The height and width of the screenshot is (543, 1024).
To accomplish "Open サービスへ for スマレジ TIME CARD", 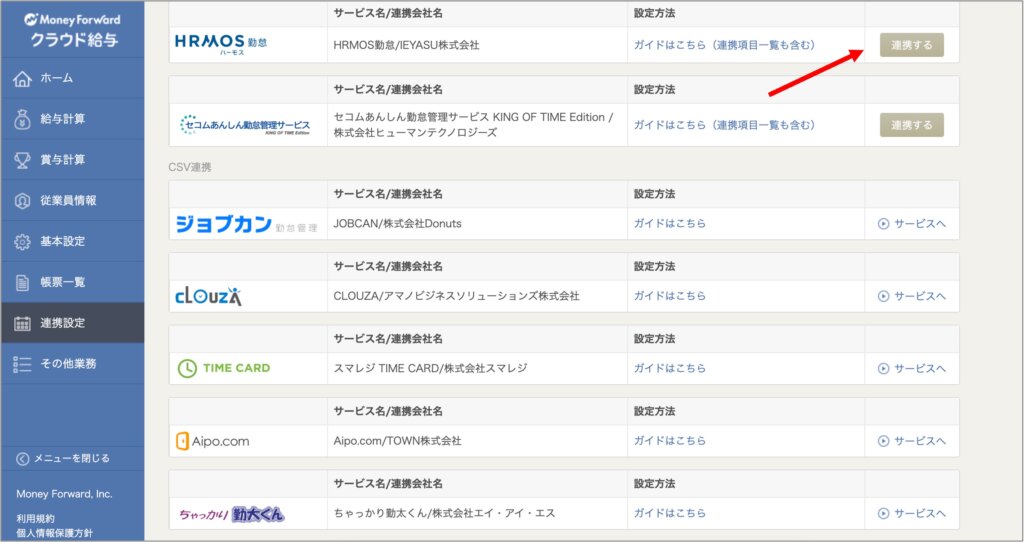I will click(x=911, y=369).
